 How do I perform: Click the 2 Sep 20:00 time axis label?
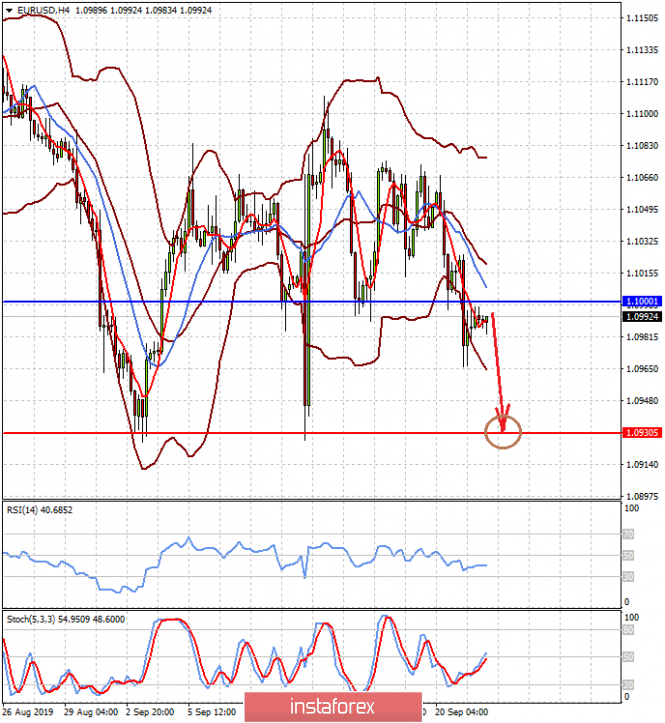click(150, 712)
